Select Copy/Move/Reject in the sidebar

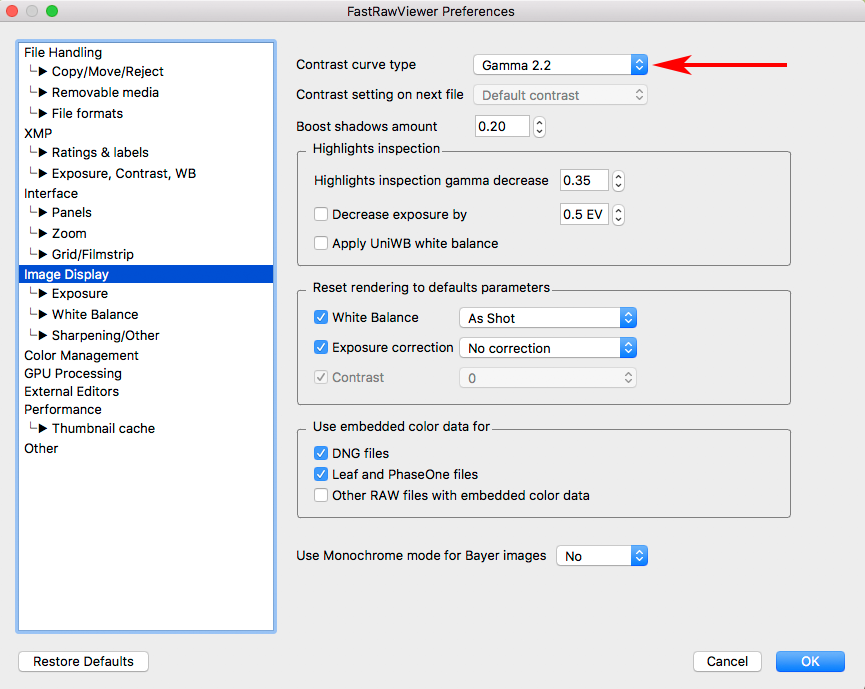pos(107,72)
